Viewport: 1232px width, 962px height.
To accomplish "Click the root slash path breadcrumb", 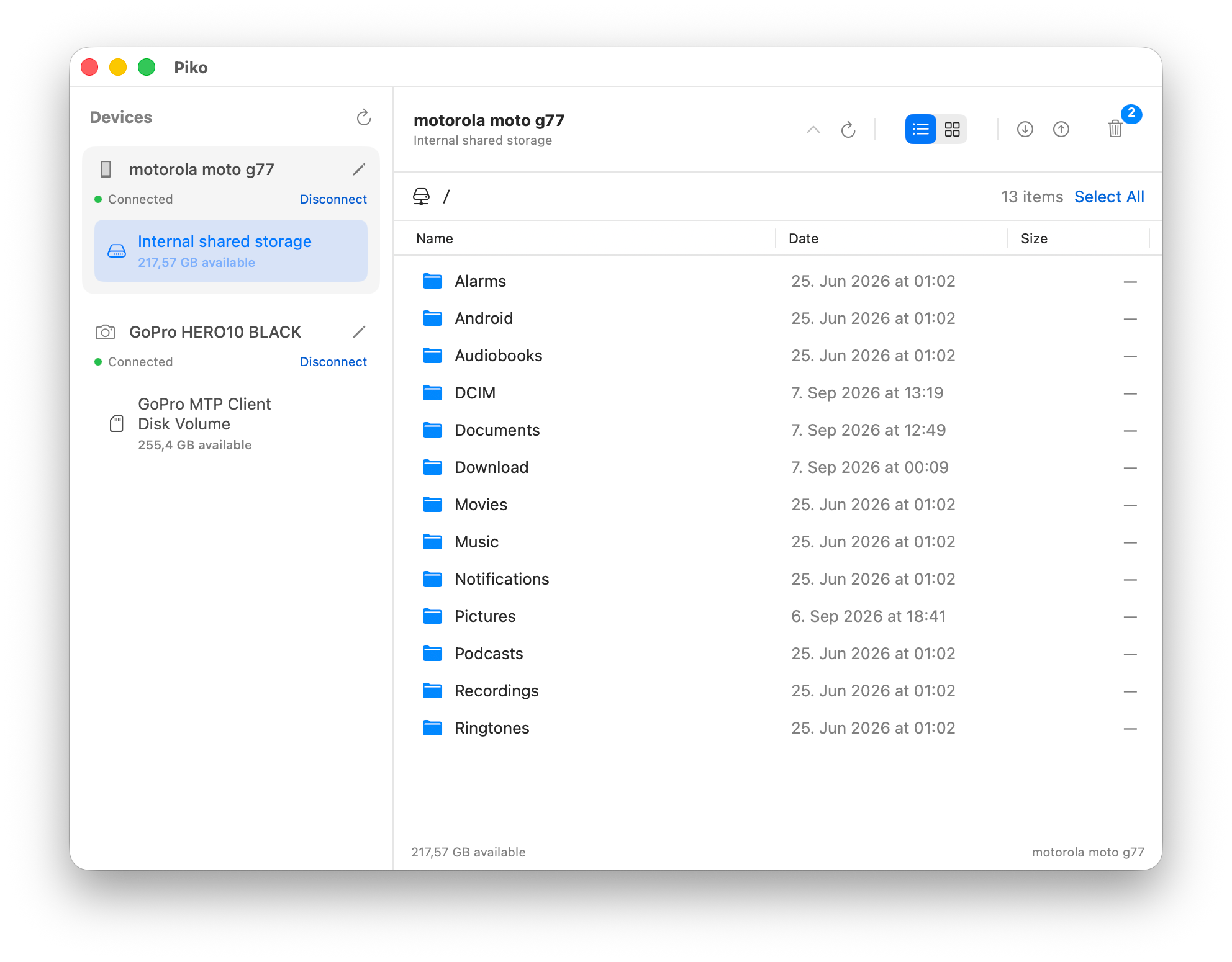I will tap(446, 197).
